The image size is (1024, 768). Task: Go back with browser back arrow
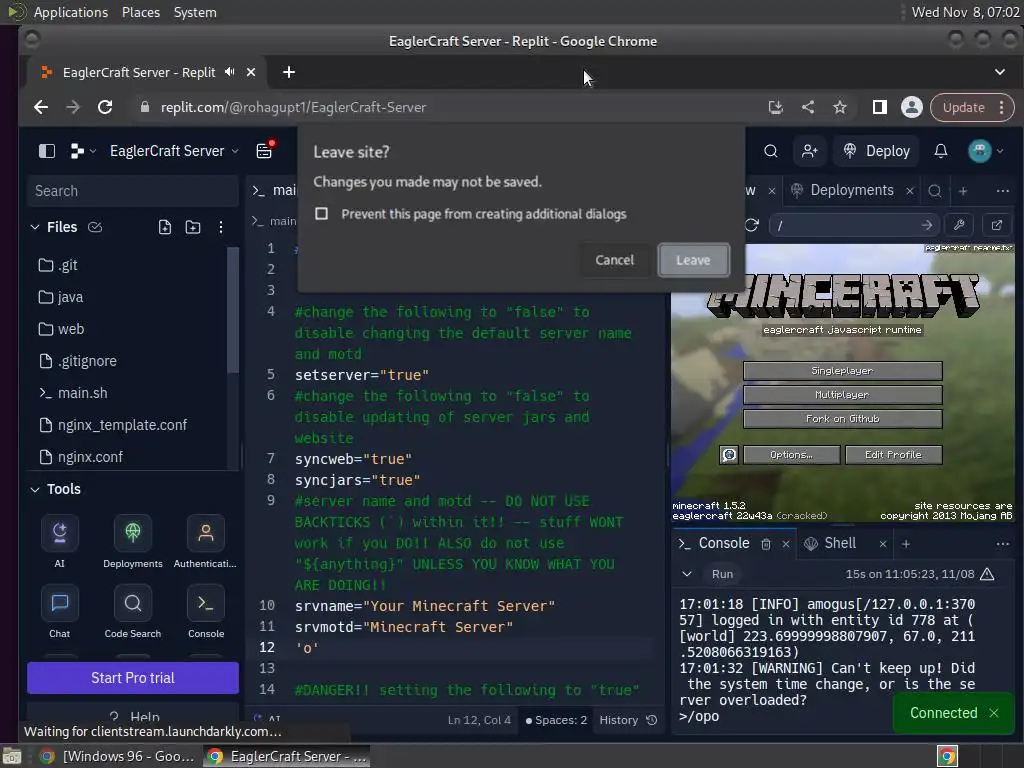pyautogui.click(x=41, y=107)
